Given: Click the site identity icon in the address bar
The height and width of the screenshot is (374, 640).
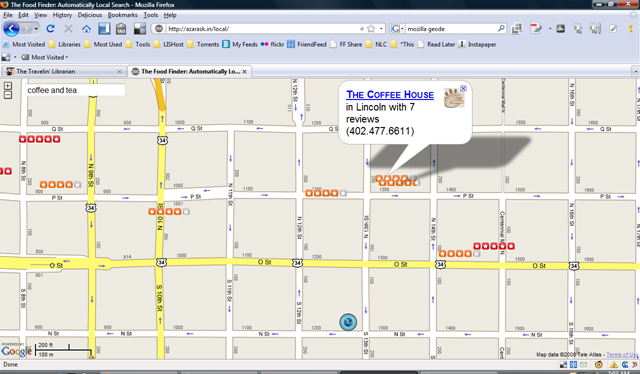Looking at the screenshot, I should [159, 29].
